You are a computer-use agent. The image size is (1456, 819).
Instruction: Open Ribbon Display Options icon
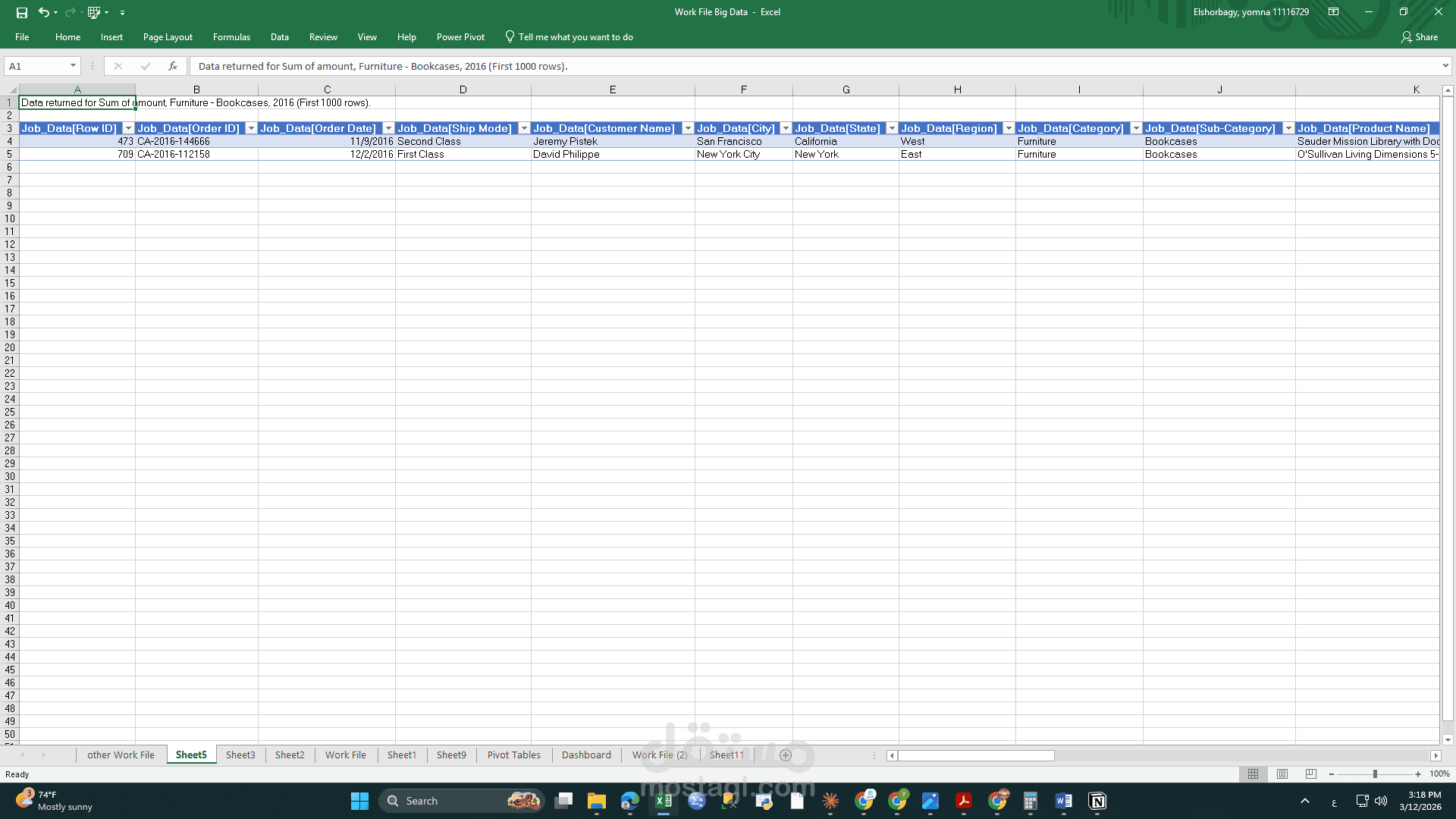point(1333,12)
